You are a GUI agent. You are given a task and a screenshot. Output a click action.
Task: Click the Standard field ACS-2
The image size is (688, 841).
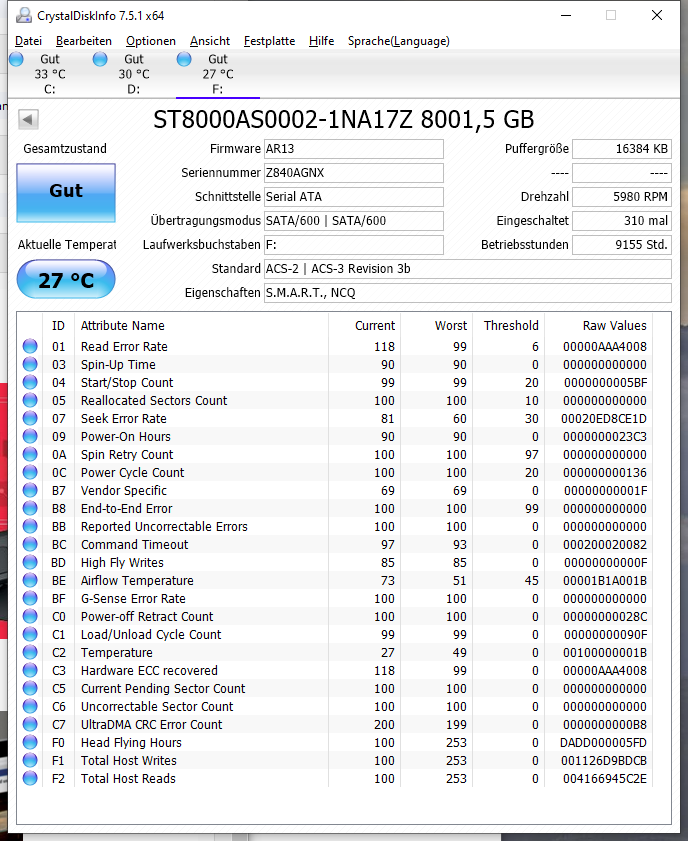point(468,269)
